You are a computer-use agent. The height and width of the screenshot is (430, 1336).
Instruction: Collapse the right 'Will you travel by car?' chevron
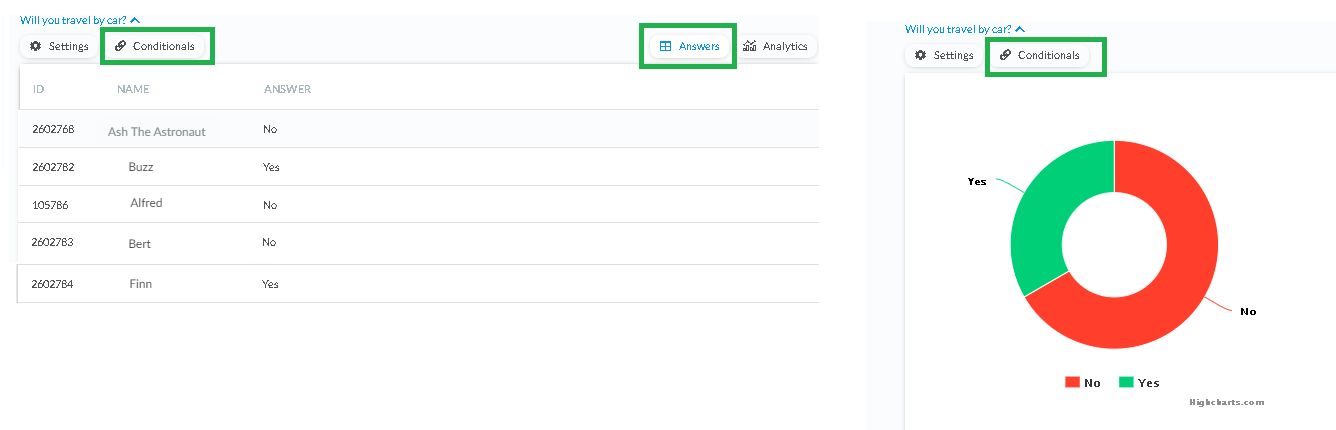(x=1020, y=29)
